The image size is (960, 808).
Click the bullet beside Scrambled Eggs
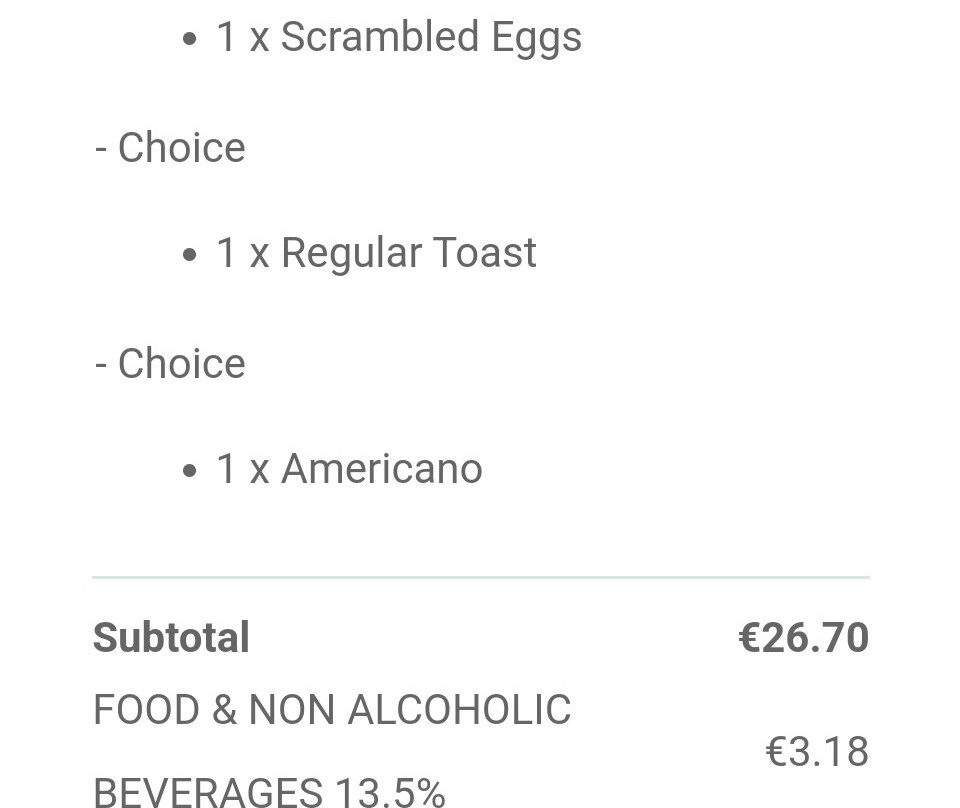pos(190,39)
